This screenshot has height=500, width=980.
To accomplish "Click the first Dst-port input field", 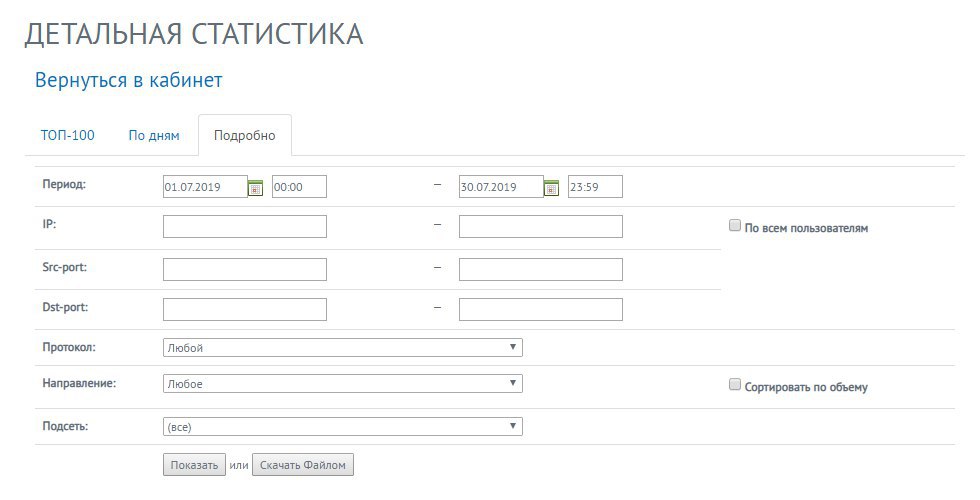I will pos(245,309).
